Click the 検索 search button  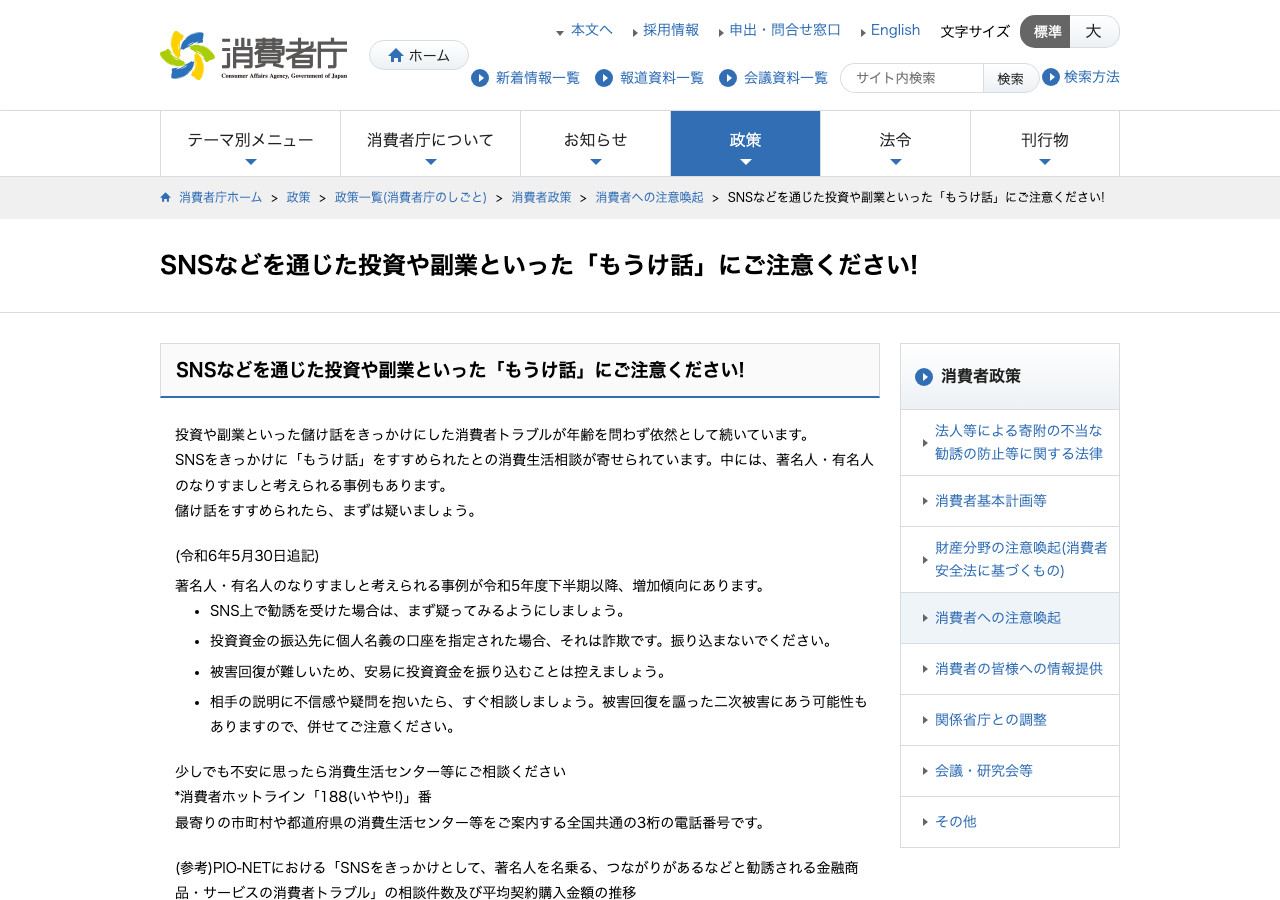tap(1011, 78)
